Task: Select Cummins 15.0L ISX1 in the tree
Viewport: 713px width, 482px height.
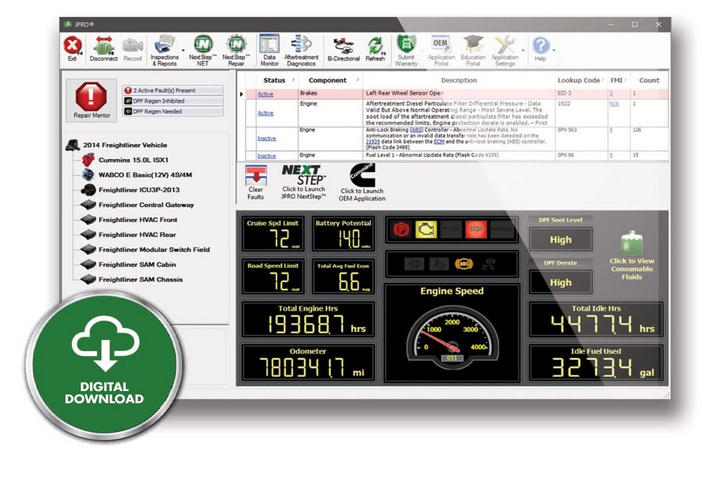Action: click(x=133, y=160)
